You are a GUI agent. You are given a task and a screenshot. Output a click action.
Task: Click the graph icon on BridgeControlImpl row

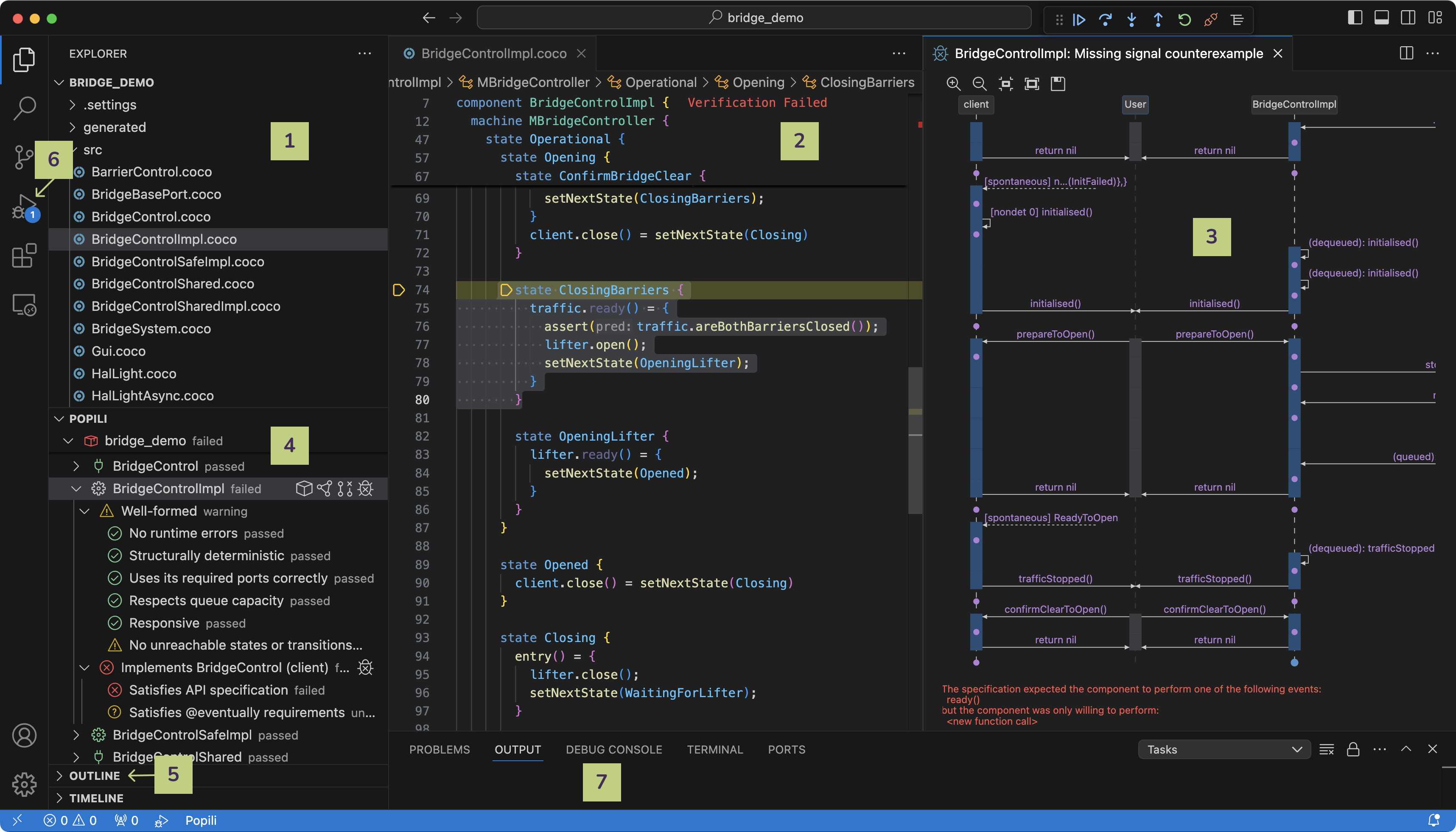(x=325, y=489)
